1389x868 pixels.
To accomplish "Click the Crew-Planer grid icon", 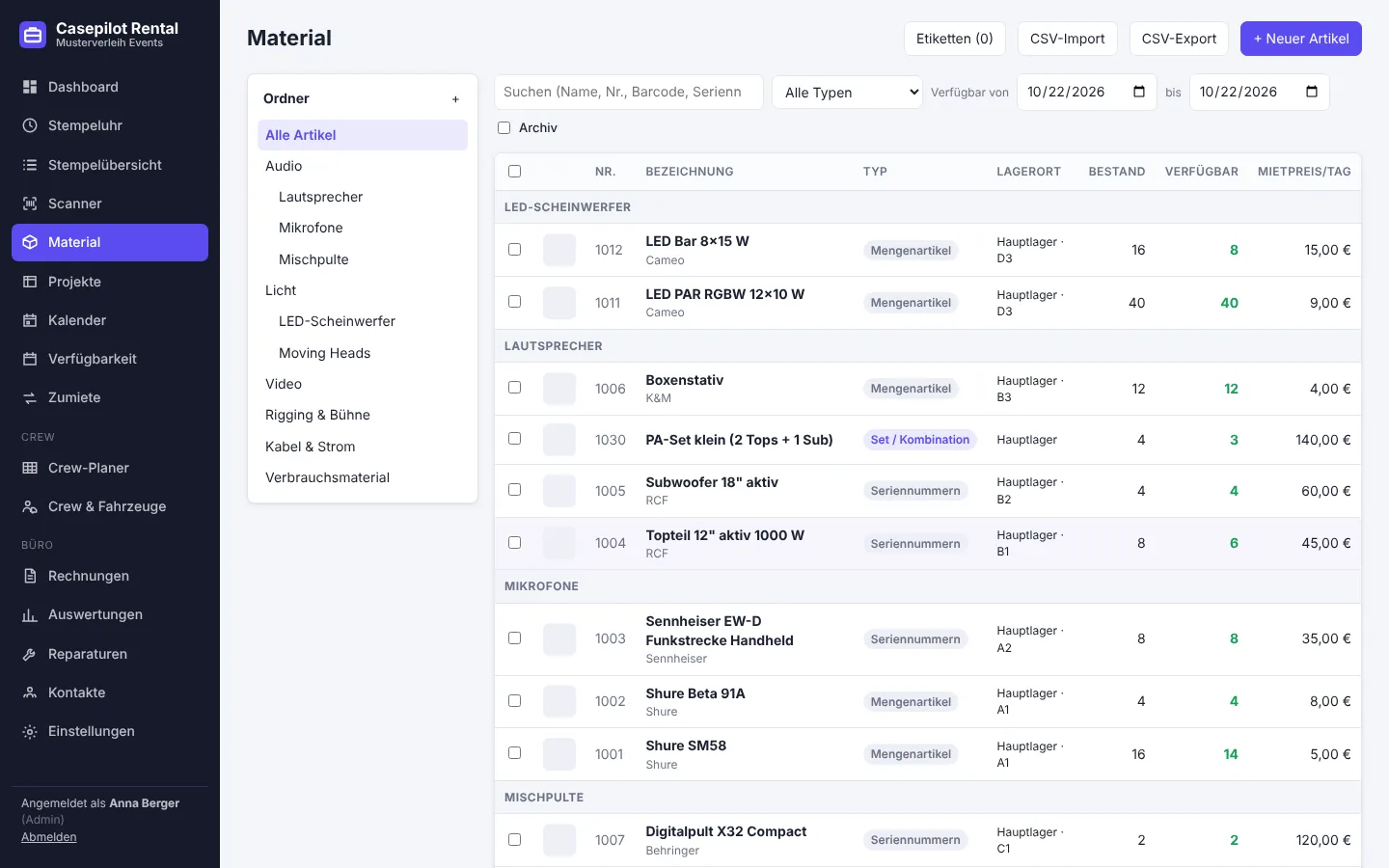I will tap(30, 468).
